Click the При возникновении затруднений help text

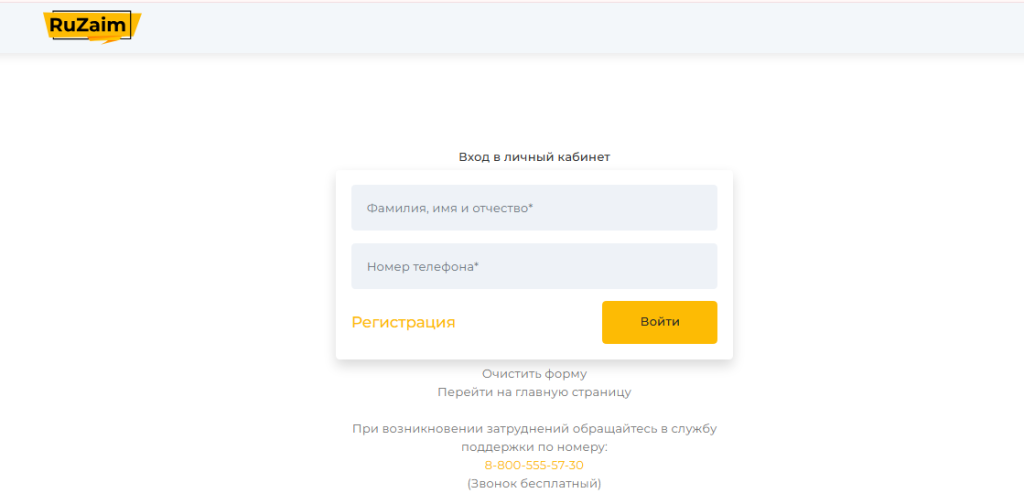point(534,429)
